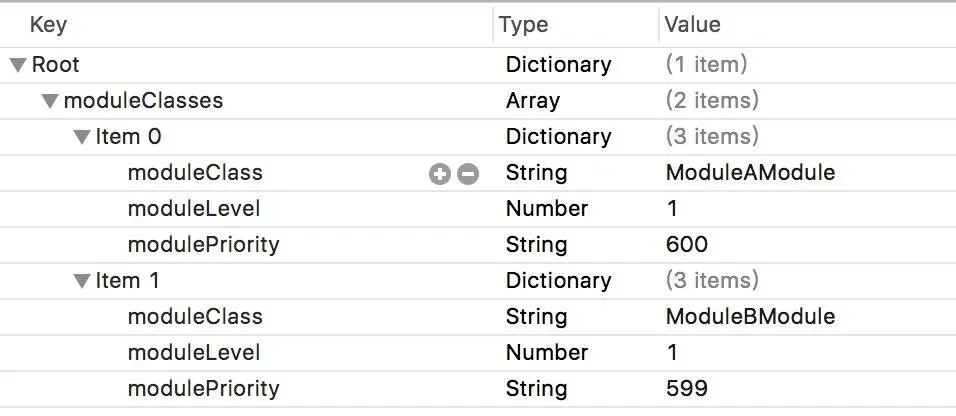Screen dimensions: 956x416
Task: Select the ModuleBModule value field
Action: pyautogui.click(x=750, y=317)
